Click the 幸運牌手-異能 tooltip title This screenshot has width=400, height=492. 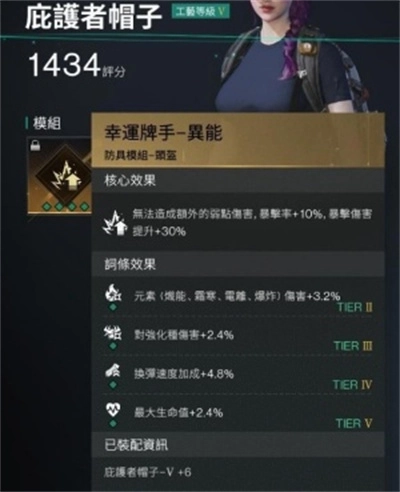tap(163, 132)
